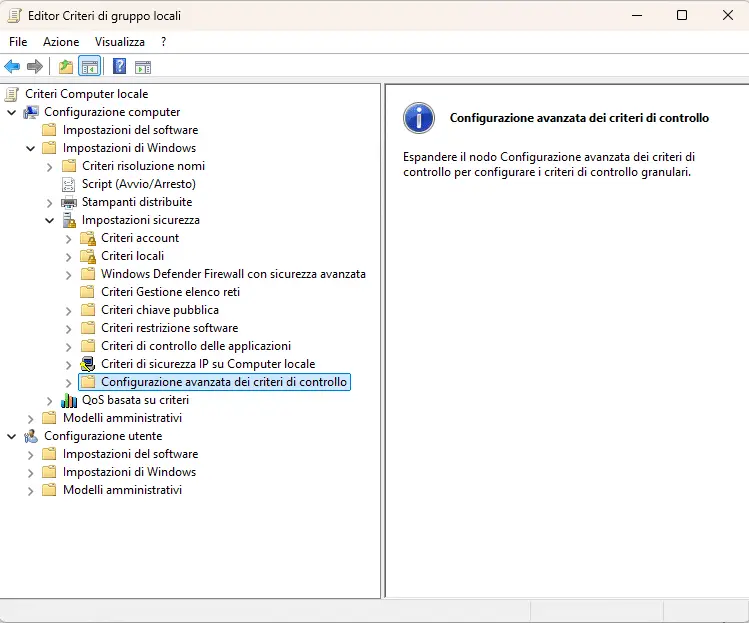Open the Visualizza menu

pyautogui.click(x=120, y=42)
